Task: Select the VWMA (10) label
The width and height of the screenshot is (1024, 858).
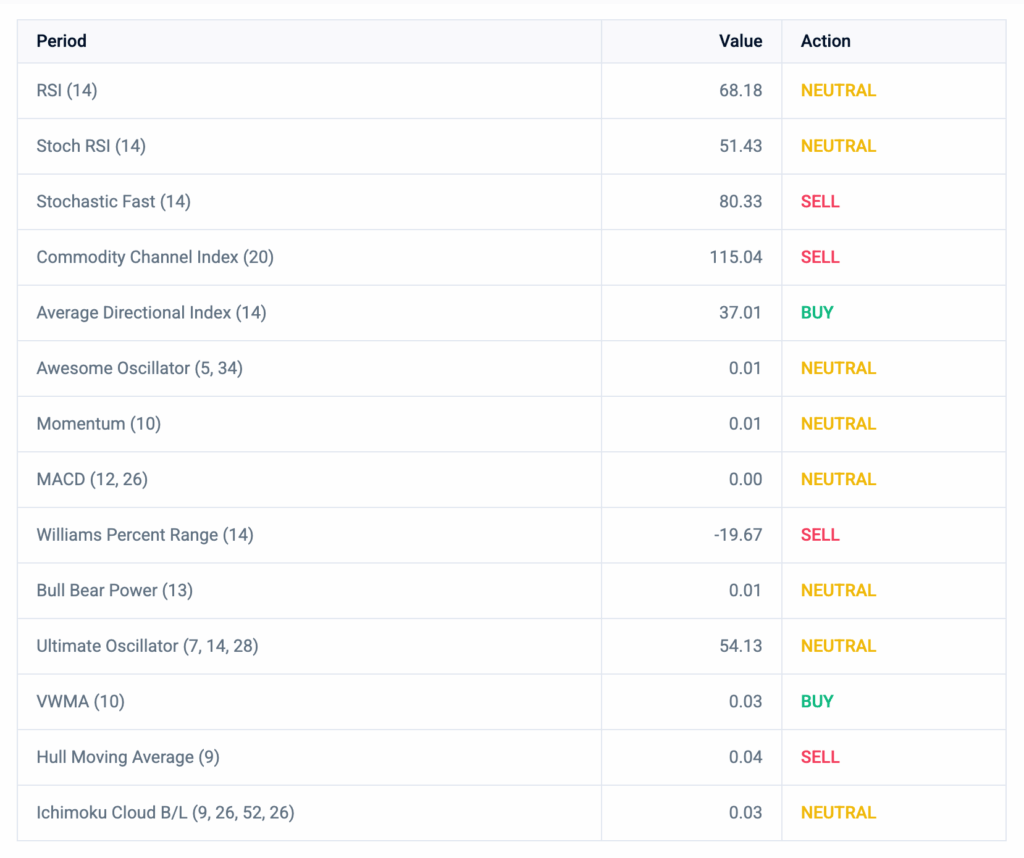Action: coord(80,701)
